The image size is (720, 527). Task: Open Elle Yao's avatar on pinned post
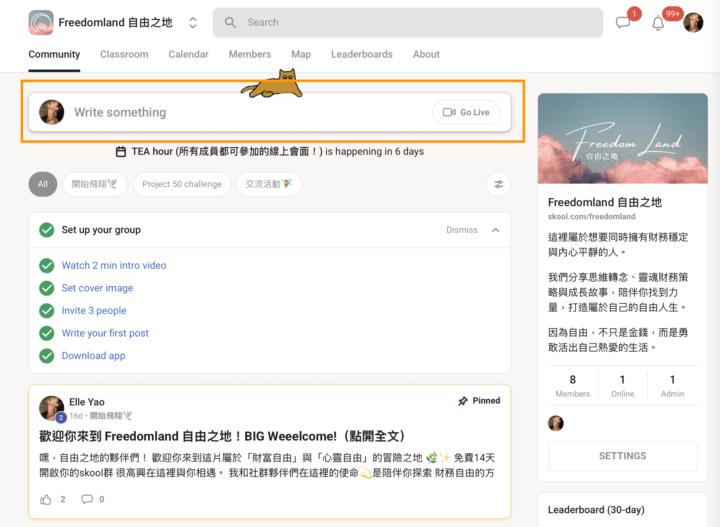[51, 408]
